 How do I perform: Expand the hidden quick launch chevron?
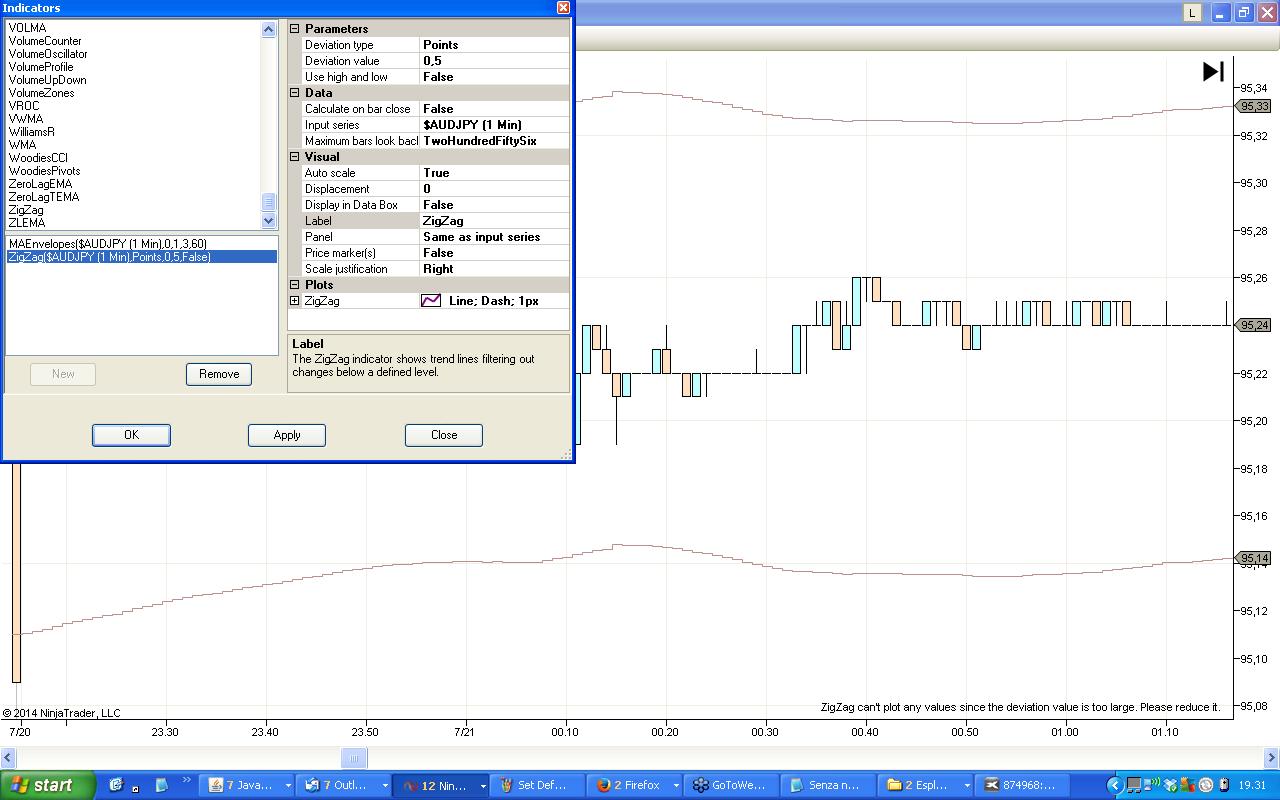[186, 781]
